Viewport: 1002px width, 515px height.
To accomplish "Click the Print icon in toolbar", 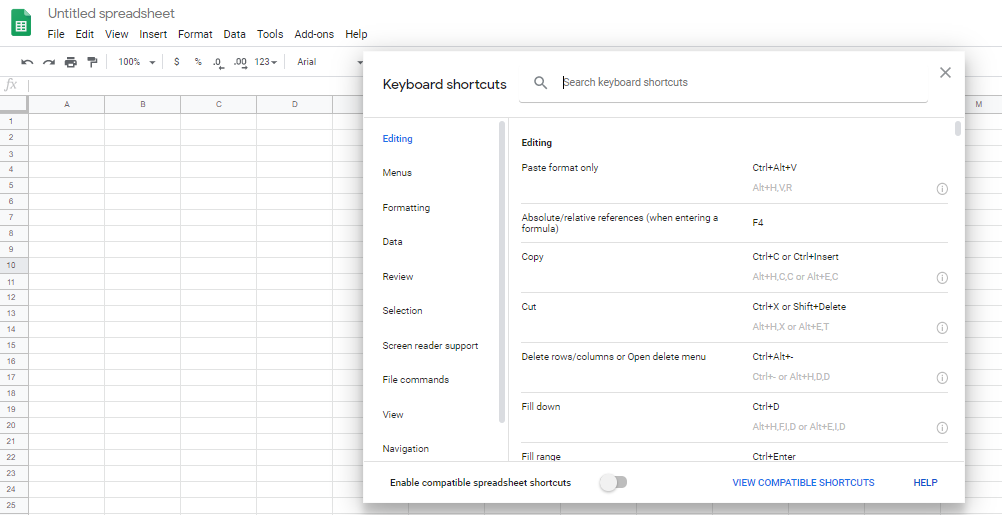I will tap(70, 62).
